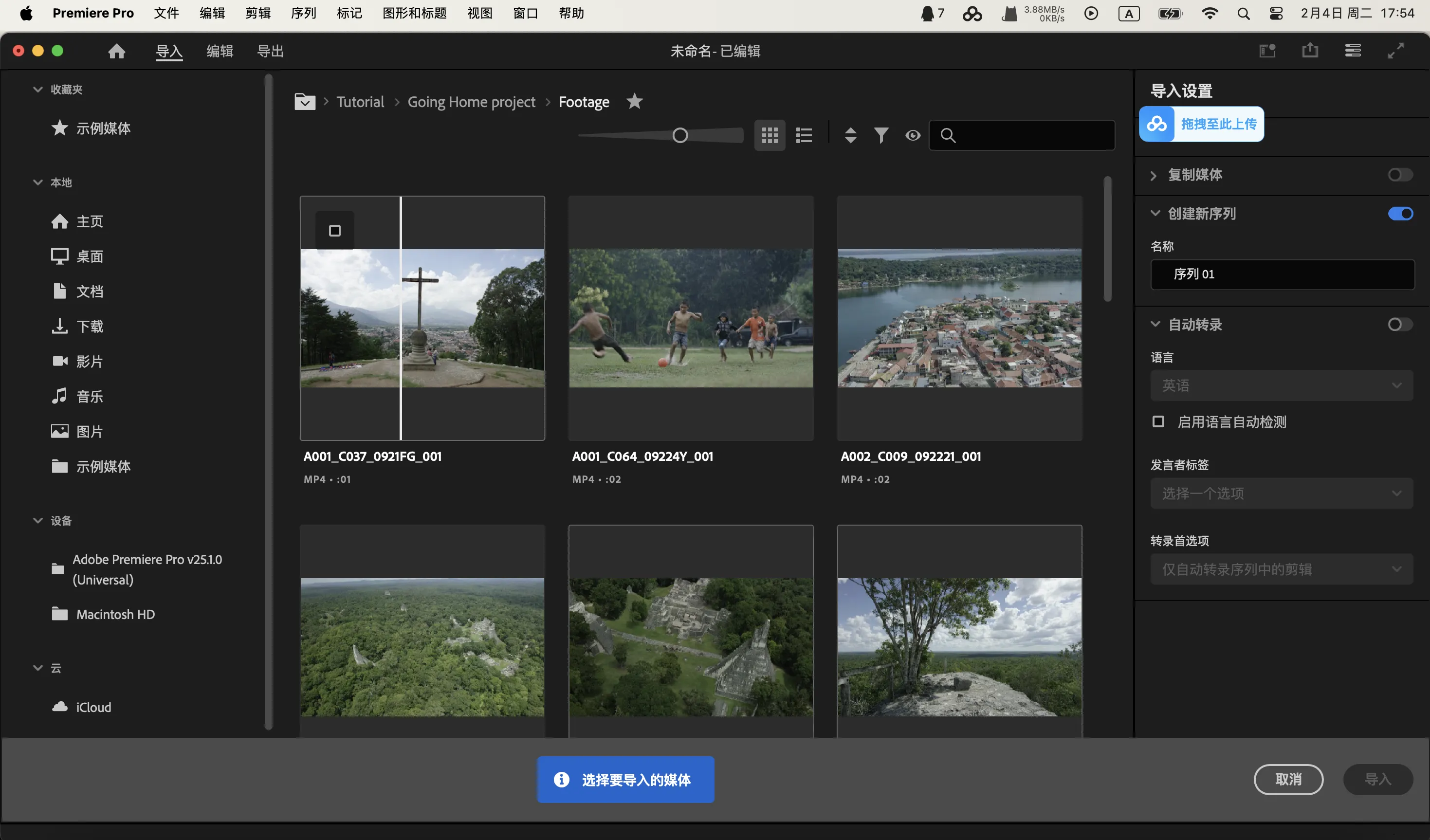The width and height of the screenshot is (1430, 840).
Task: Switch to list view layout
Action: (804, 134)
